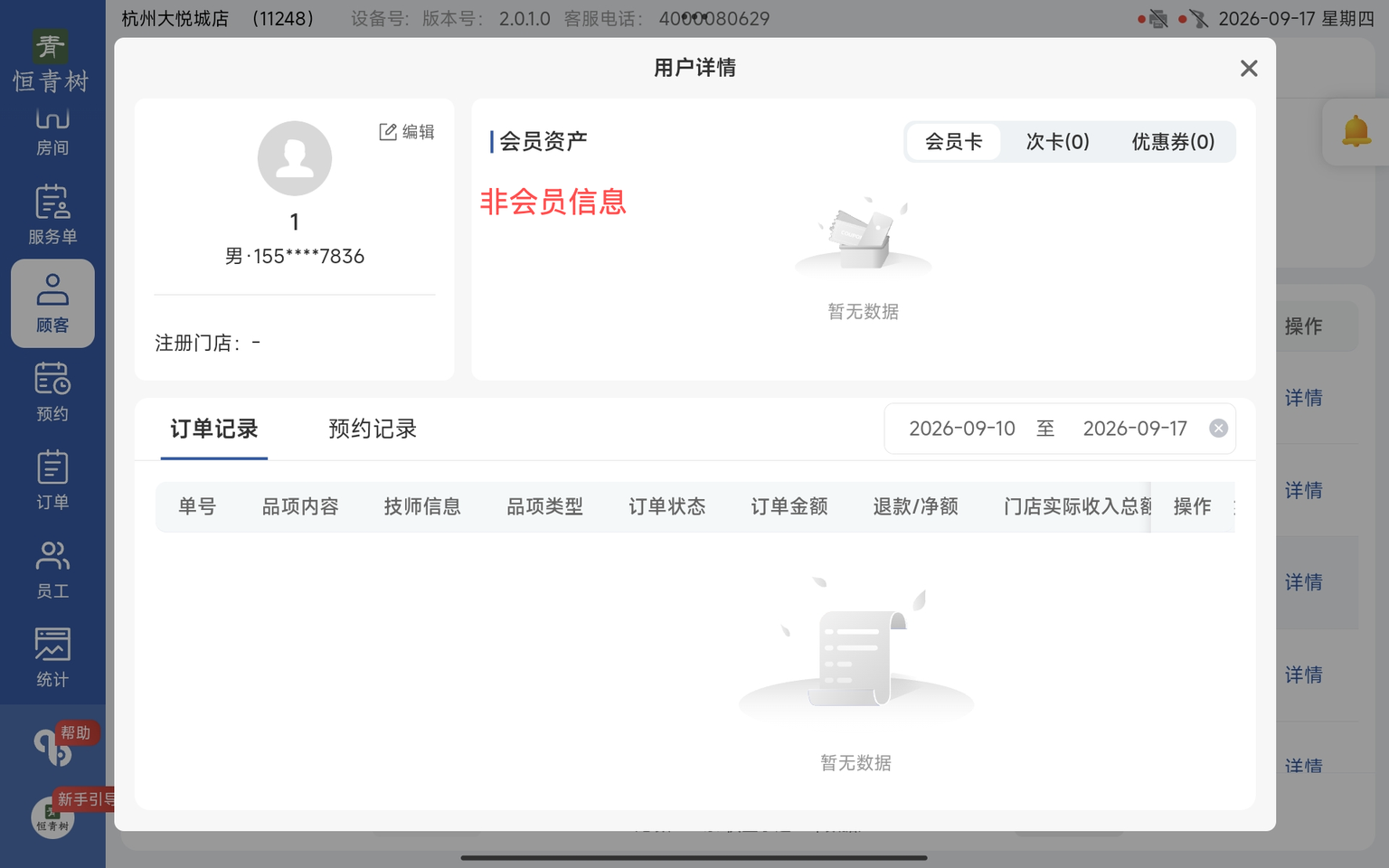Click the 订单状态 column header

coord(666,506)
